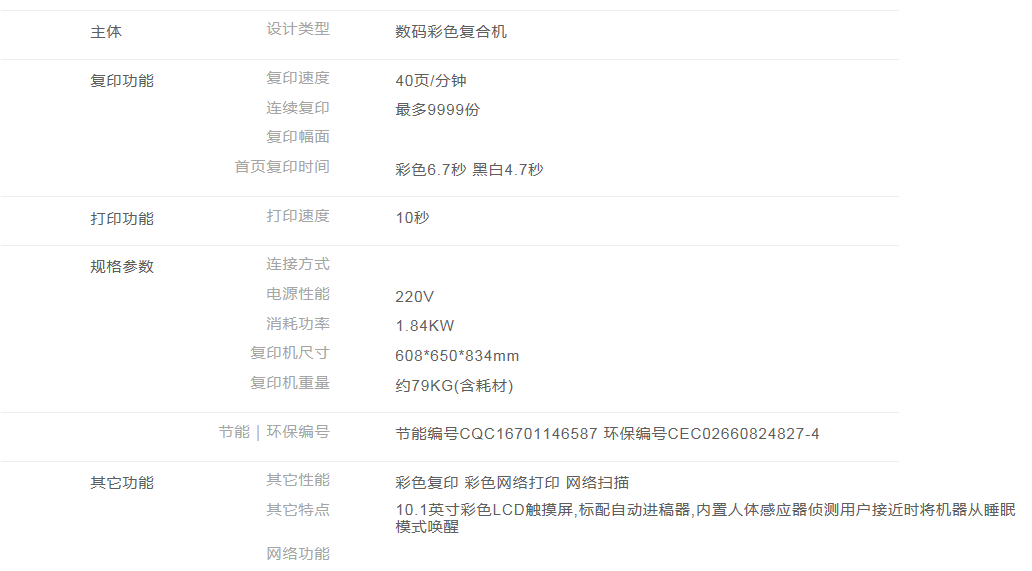1032x571 pixels.
Task: Click the 1.84KW power consumption value
Action: pyautogui.click(x=425, y=326)
